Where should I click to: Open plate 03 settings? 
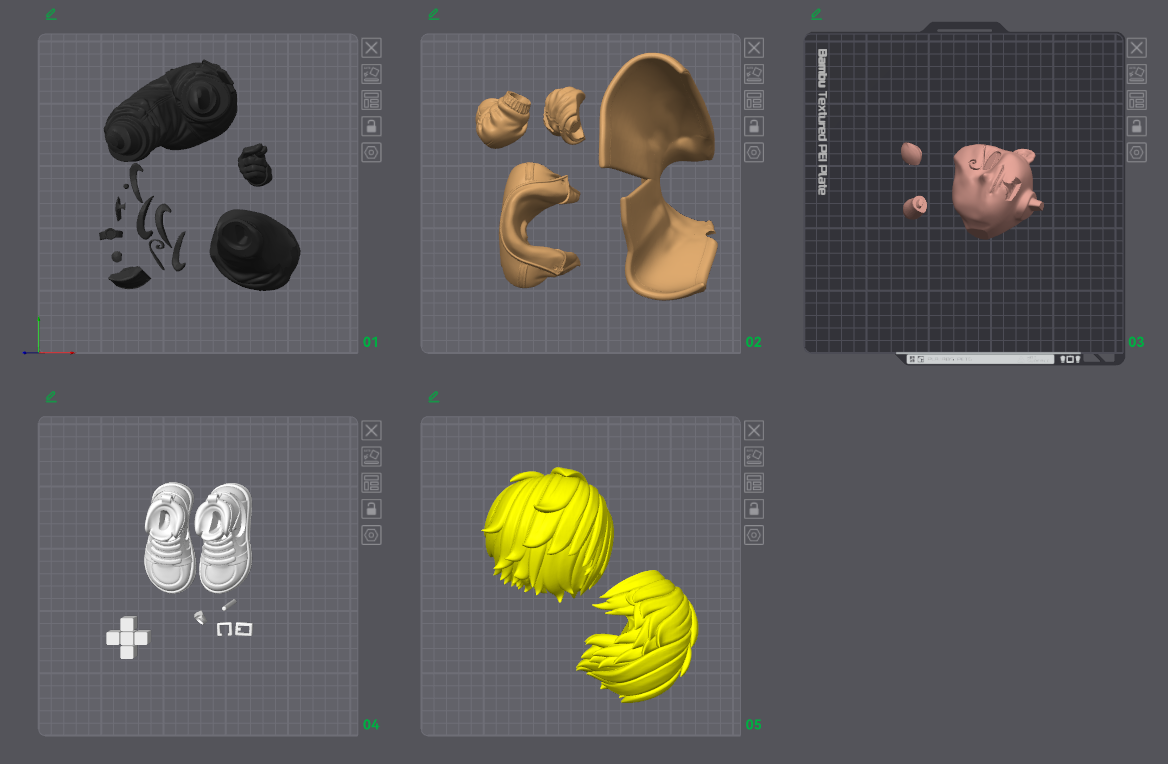1137,153
